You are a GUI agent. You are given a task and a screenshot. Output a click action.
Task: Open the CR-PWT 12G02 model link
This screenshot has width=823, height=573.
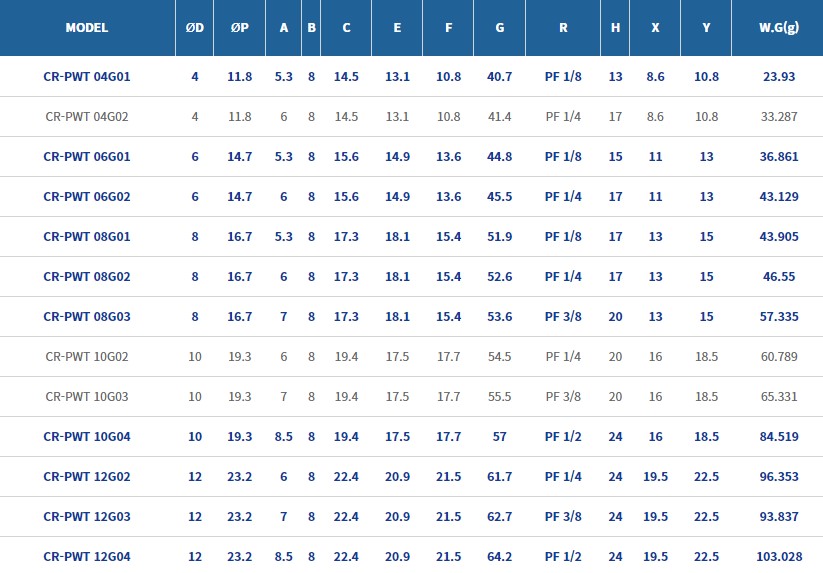(87, 477)
